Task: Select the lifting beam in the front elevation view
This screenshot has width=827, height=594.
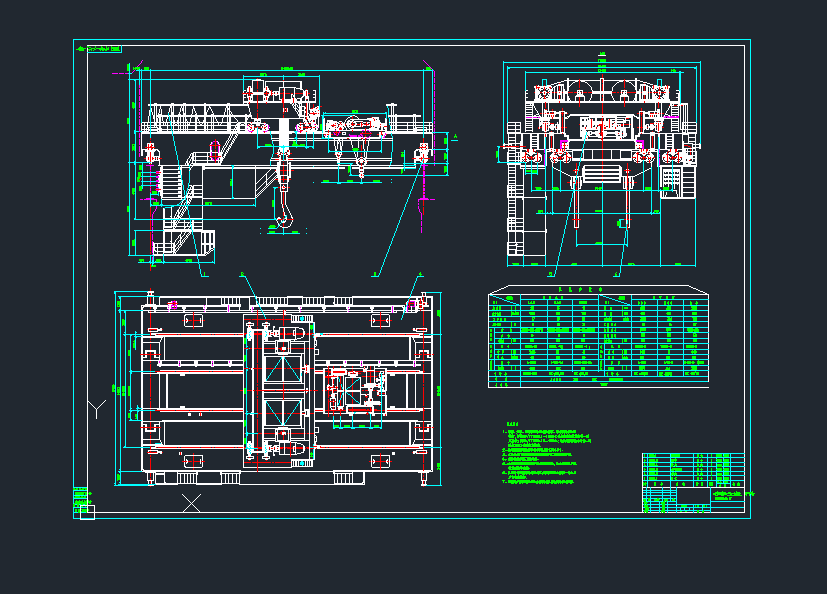Action: click(x=600, y=176)
